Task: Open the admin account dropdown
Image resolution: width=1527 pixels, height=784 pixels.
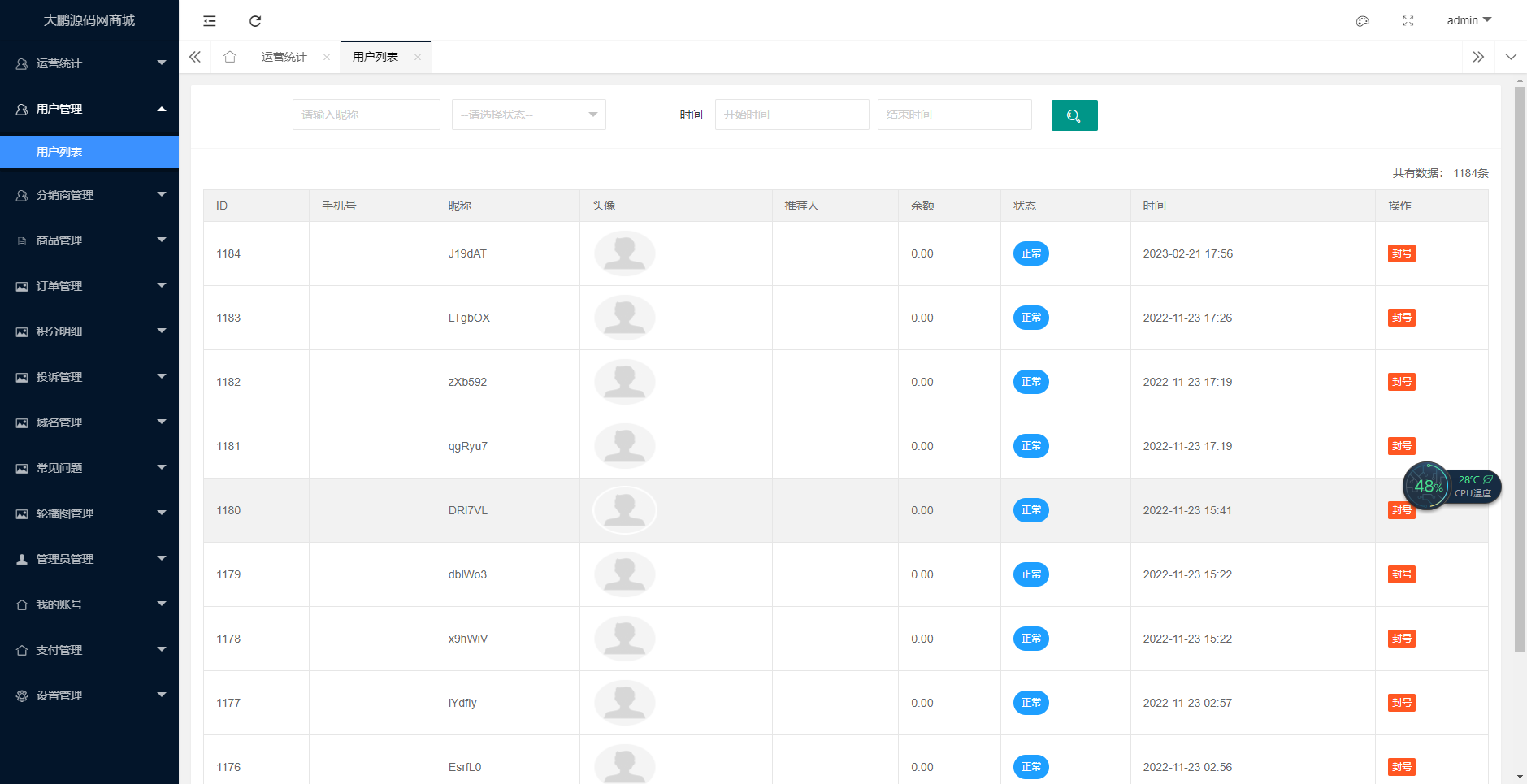Action: pos(1468,20)
